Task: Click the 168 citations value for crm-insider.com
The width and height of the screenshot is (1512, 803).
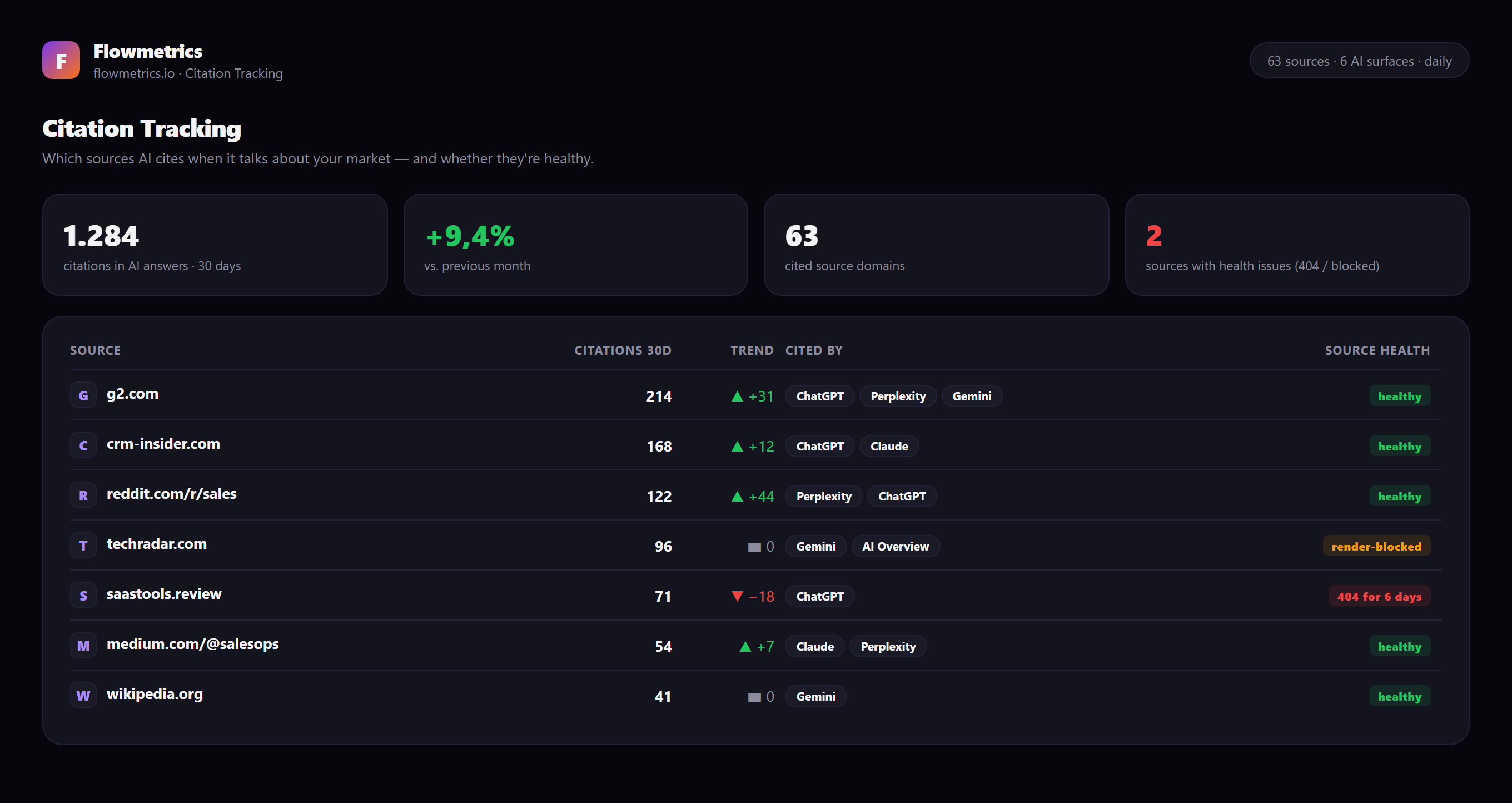Action: (x=659, y=446)
